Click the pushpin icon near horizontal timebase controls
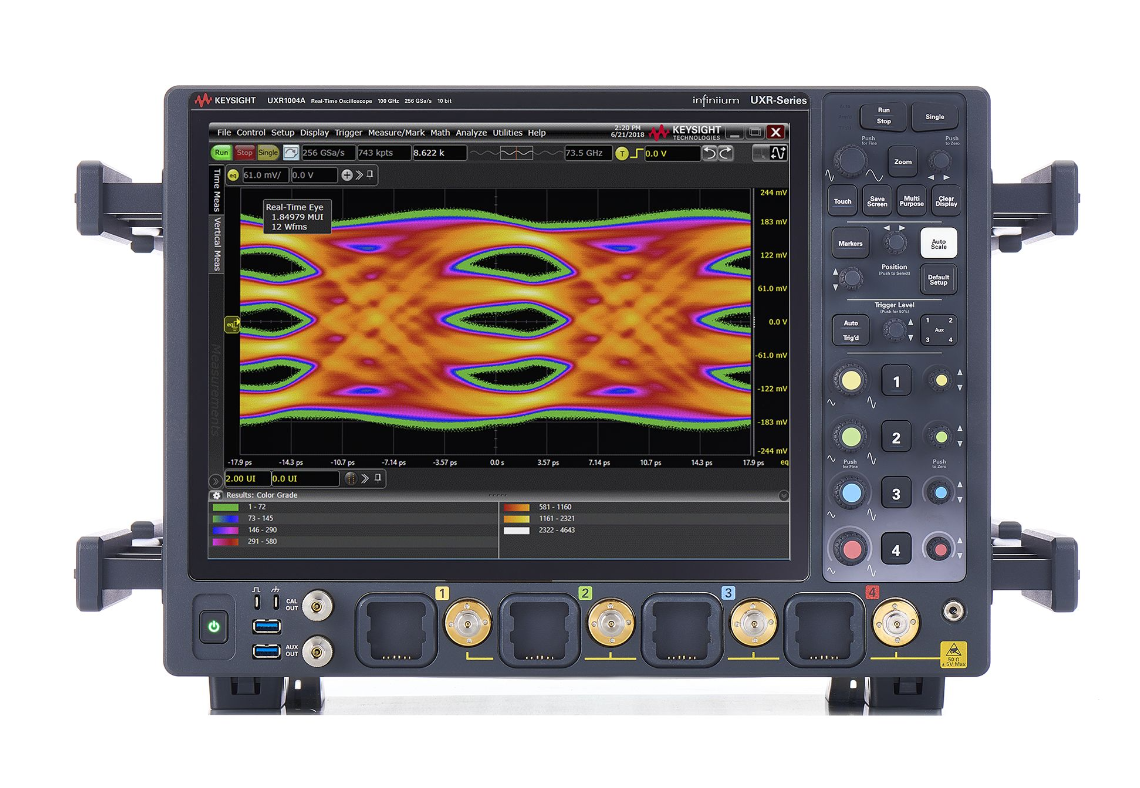Screen dimensions: 1140x788 [x=375, y=479]
